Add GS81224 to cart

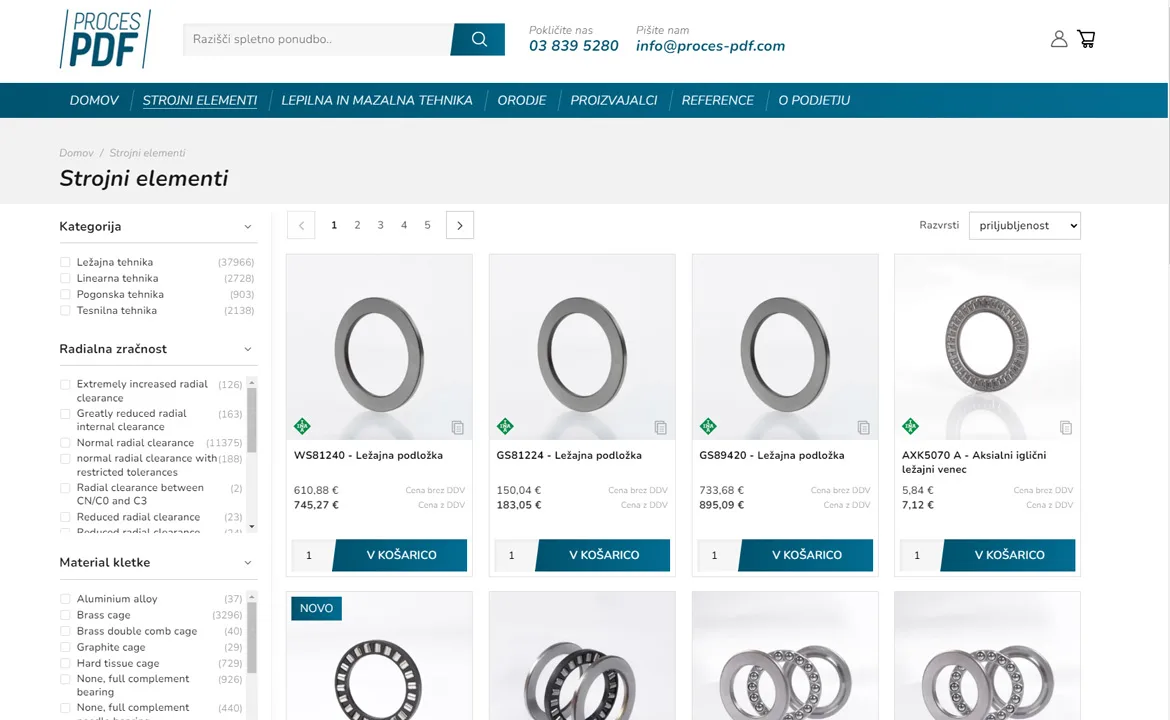[604, 555]
